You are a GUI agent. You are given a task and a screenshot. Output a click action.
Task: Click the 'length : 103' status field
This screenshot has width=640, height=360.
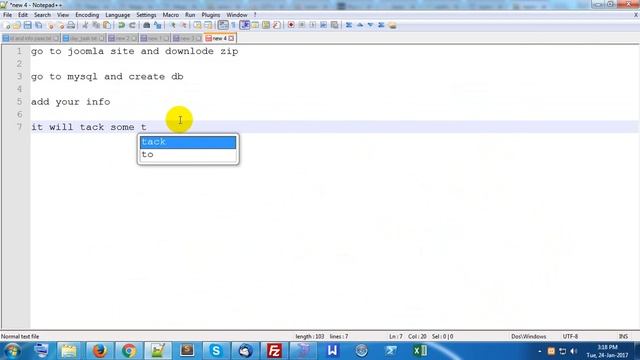click(310, 336)
